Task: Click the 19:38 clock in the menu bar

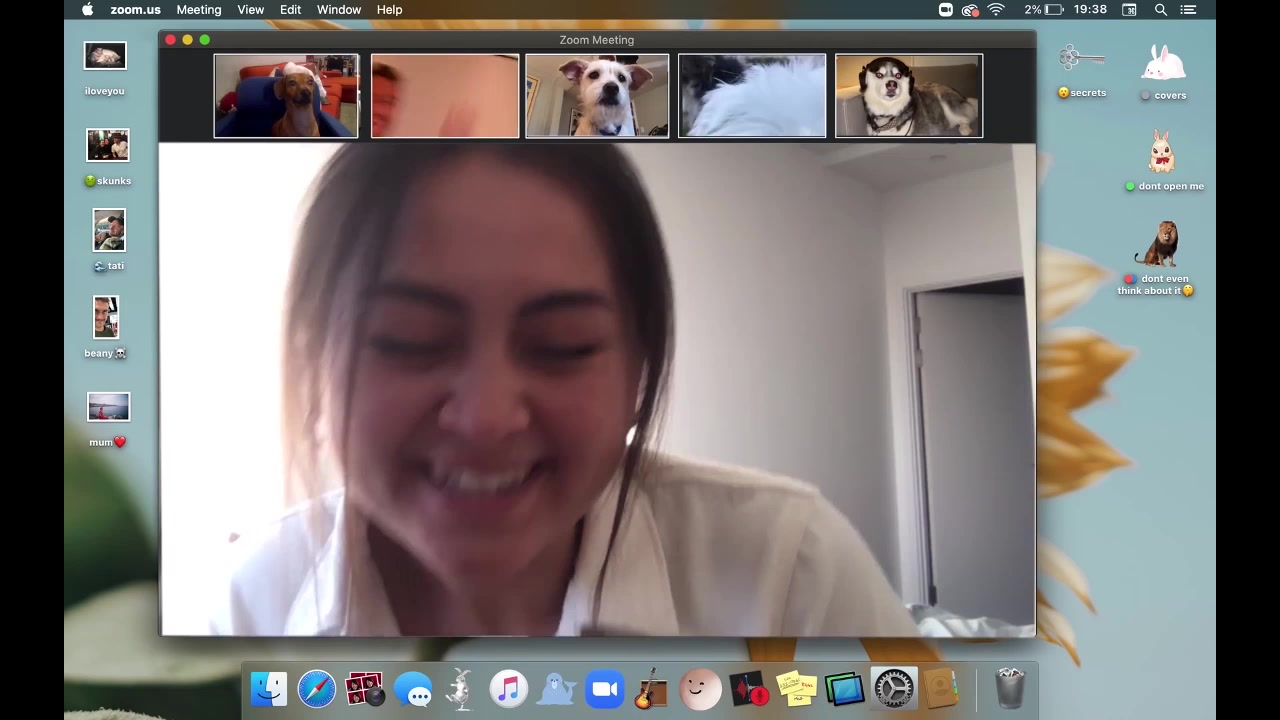Action: pyautogui.click(x=1090, y=10)
